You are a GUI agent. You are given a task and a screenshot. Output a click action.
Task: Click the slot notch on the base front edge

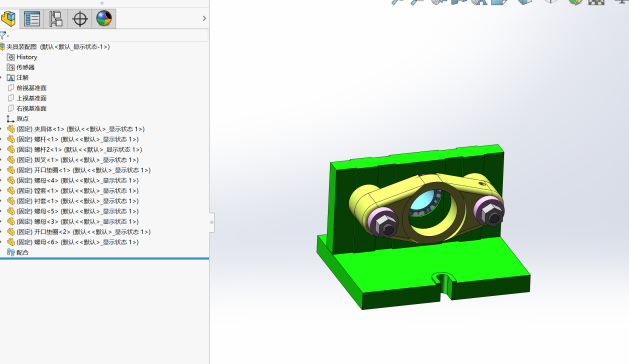[444, 284]
